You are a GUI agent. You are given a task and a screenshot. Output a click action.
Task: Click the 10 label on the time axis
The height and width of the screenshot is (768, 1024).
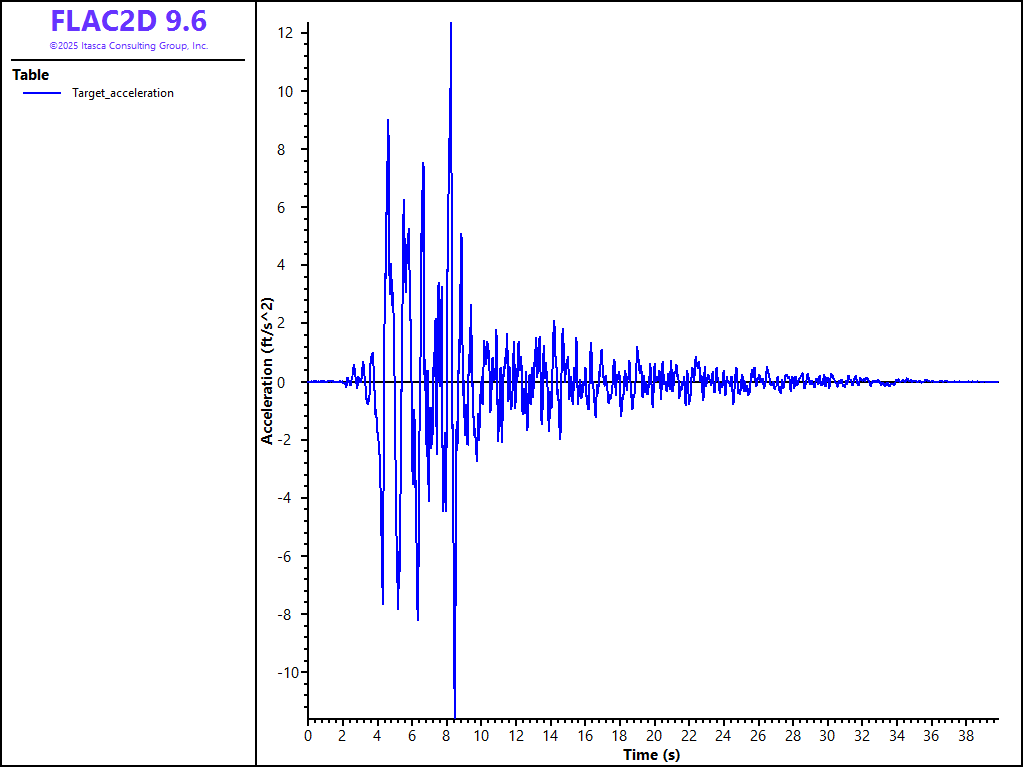click(x=481, y=736)
